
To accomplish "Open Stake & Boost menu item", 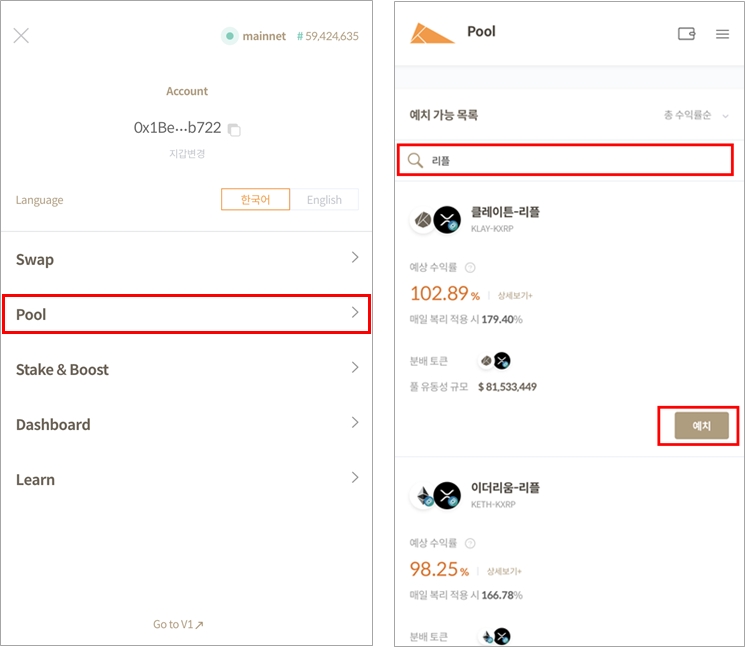I will (x=187, y=369).
